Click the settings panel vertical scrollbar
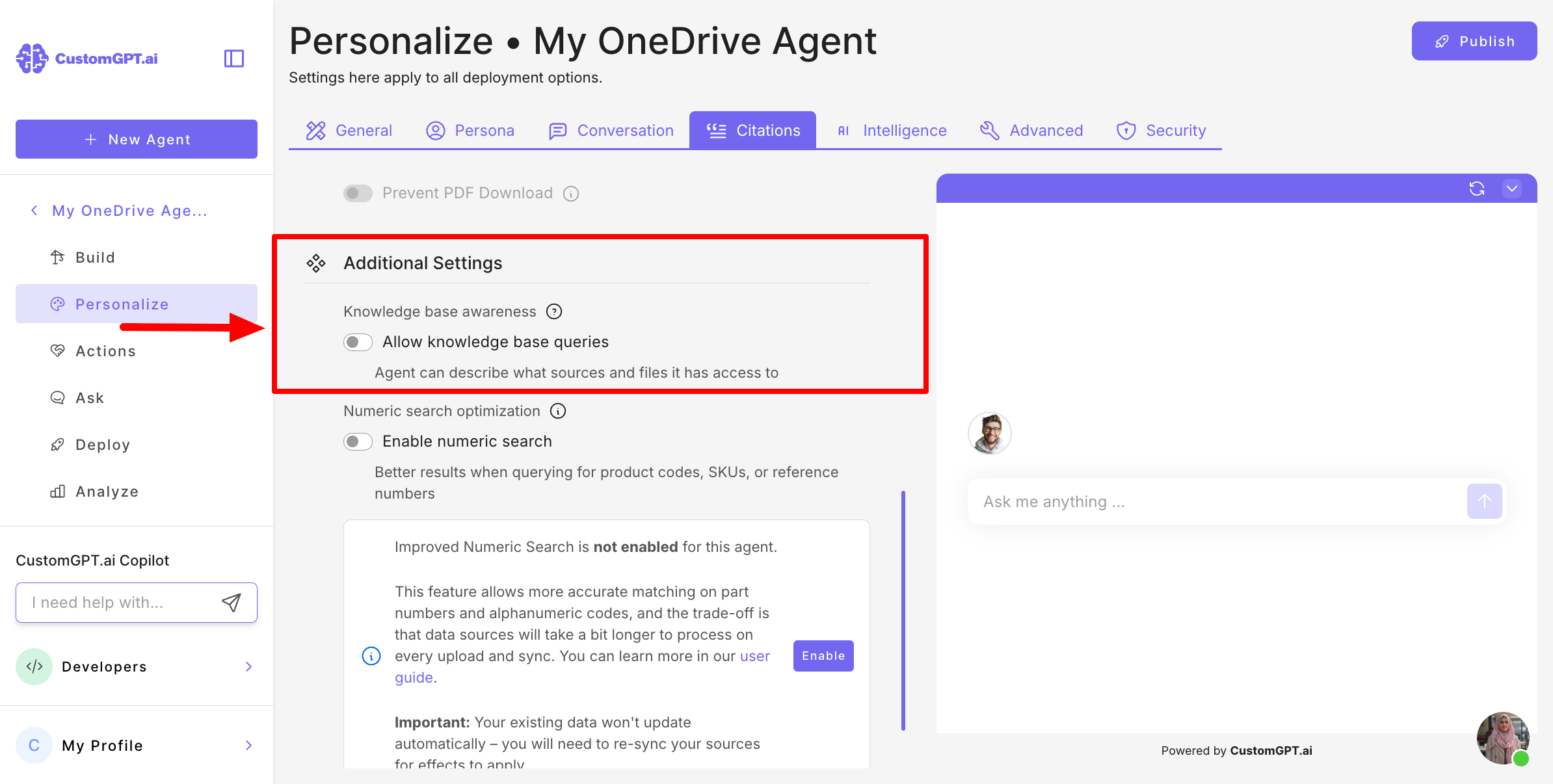Image resolution: width=1553 pixels, height=784 pixels. point(903,611)
